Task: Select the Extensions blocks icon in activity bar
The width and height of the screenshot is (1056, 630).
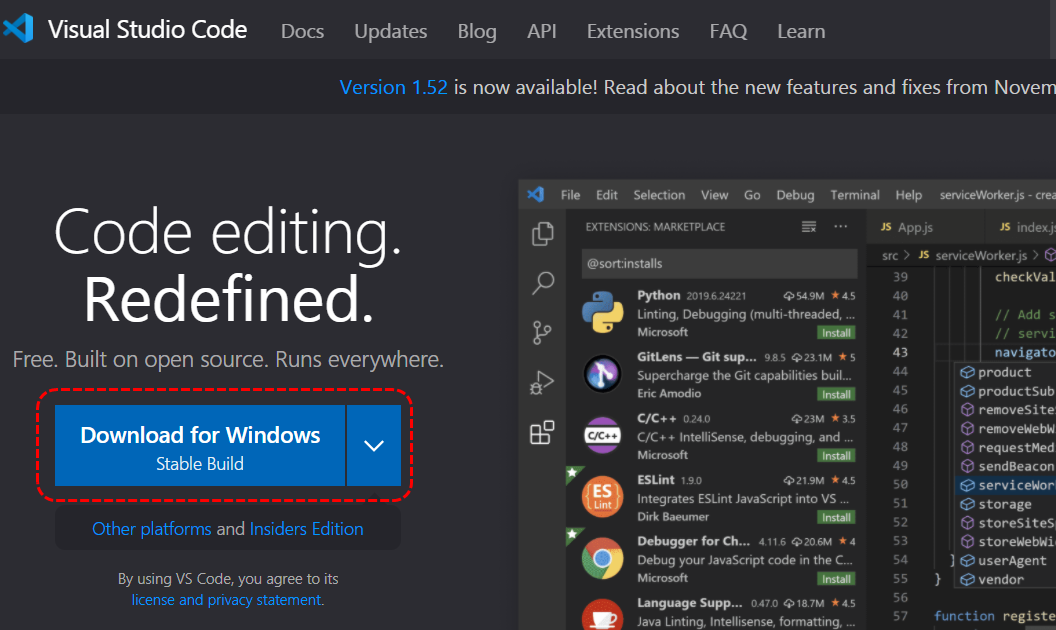Action: [x=542, y=433]
